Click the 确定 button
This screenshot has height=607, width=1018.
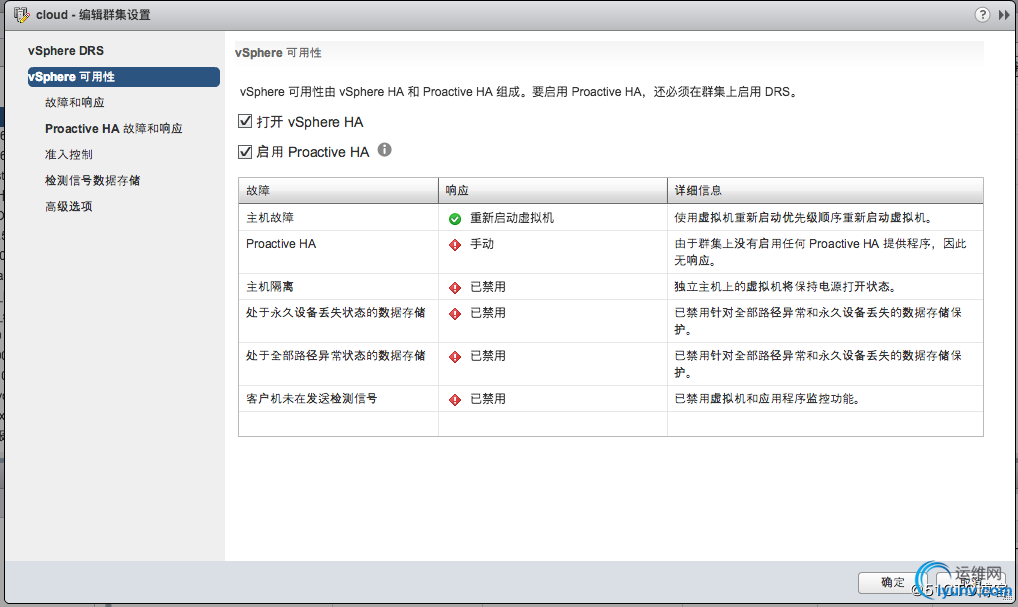point(893,582)
